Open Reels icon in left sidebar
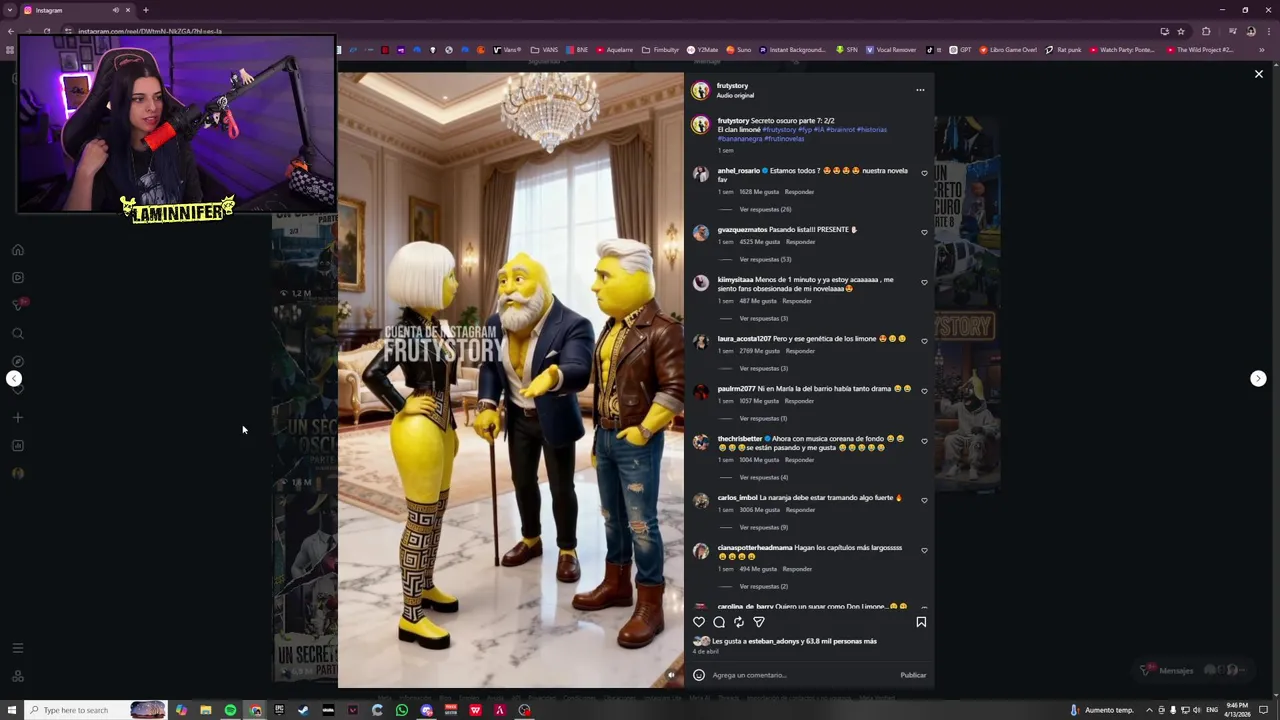Screen dimensions: 1280x720 (17, 278)
